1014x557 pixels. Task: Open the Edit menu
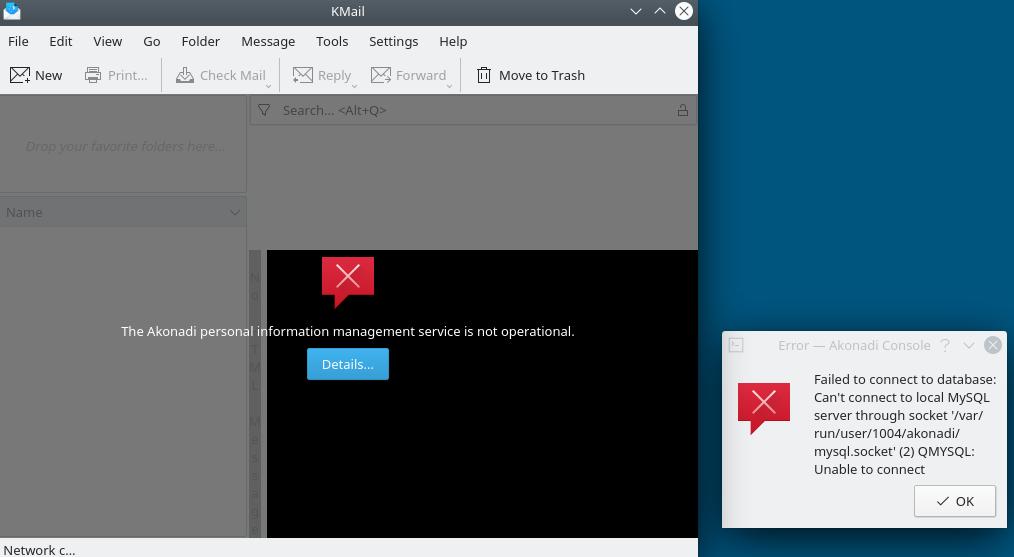[x=61, y=41]
